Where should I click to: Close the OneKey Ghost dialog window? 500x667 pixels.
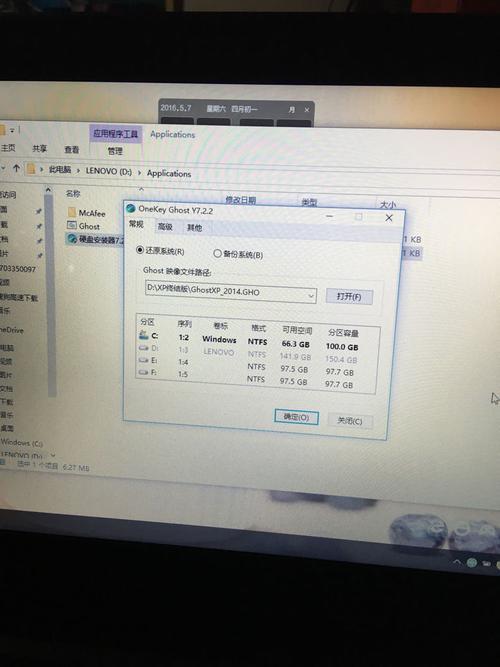(x=389, y=218)
